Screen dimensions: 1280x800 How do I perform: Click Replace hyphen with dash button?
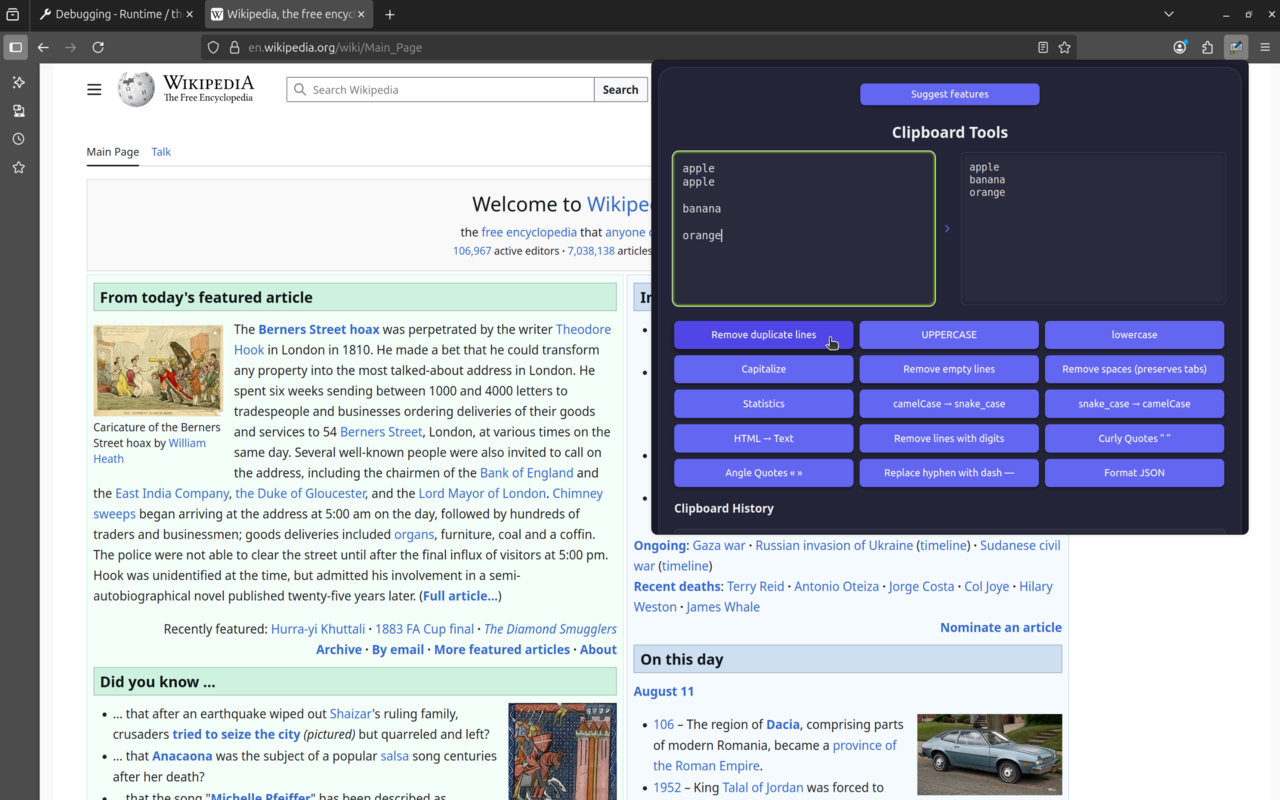(x=949, y=473)
